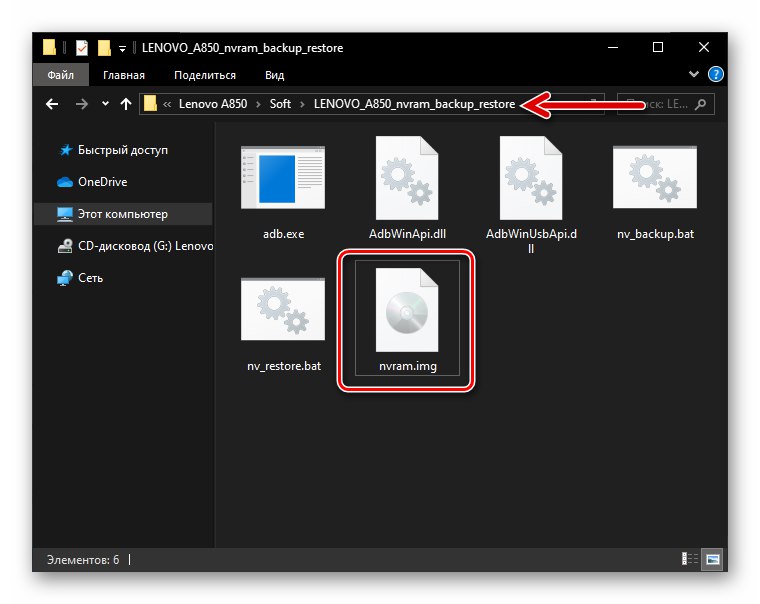760x604 pixels.
Task: Click the new folder icon in title bar toolbar
Action: (x=104, y=48)
